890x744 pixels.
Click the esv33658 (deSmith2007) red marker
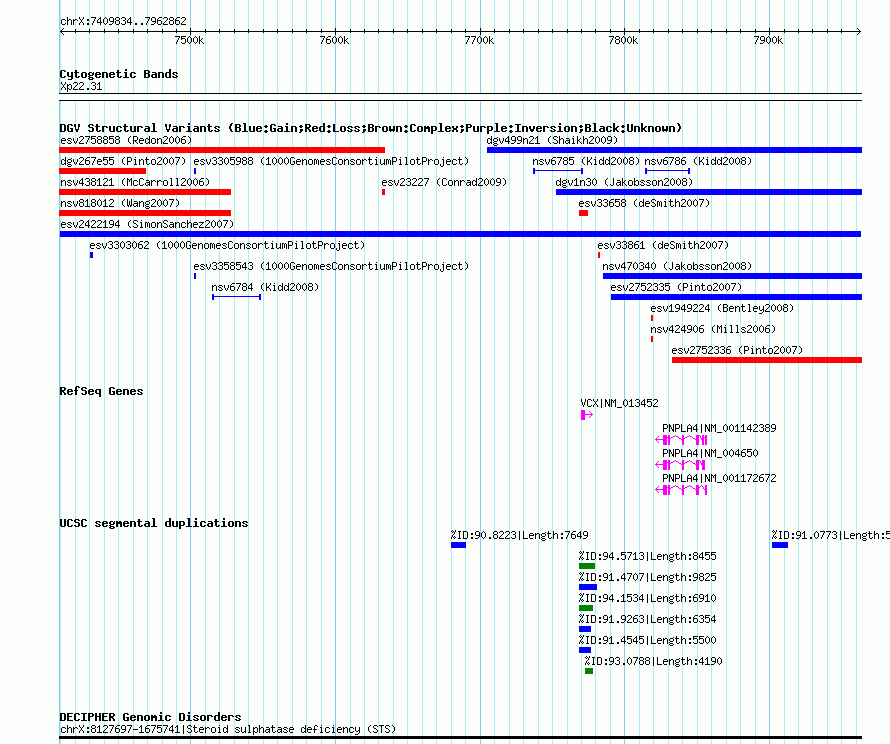583,213
